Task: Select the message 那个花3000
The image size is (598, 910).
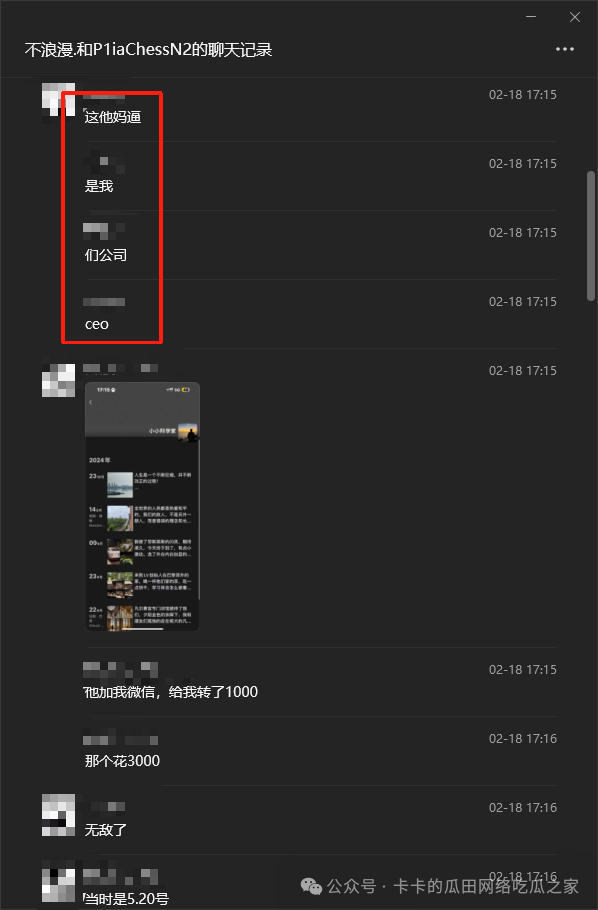Action: pyautogui.click(x=122, y=761)
